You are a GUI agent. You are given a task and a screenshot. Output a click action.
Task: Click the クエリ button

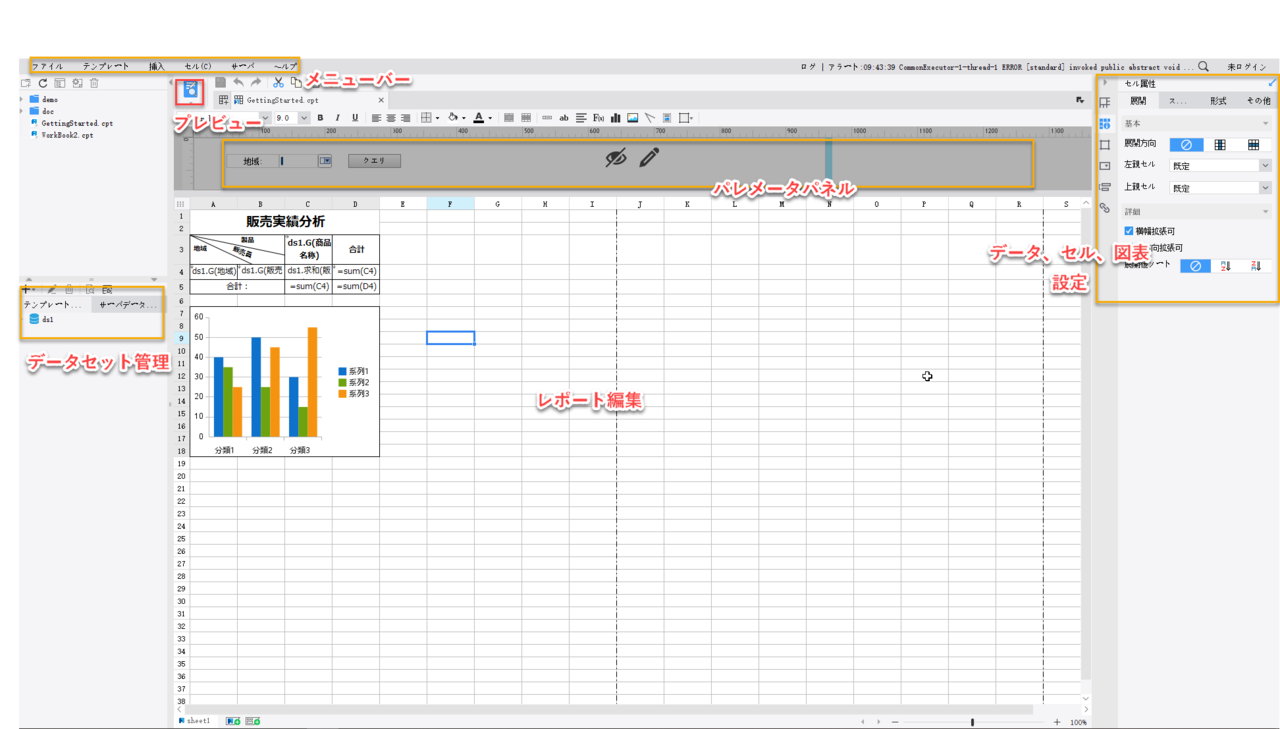pos(374,160)
